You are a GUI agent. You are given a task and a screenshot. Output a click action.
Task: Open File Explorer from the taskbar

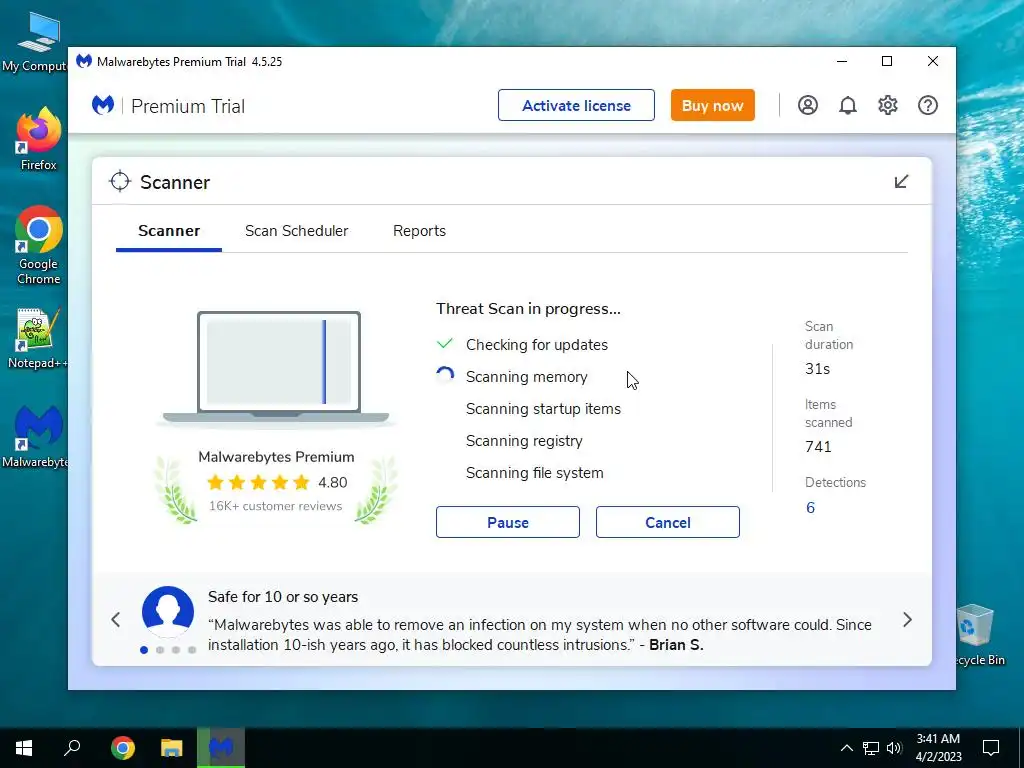coord(172,748)
